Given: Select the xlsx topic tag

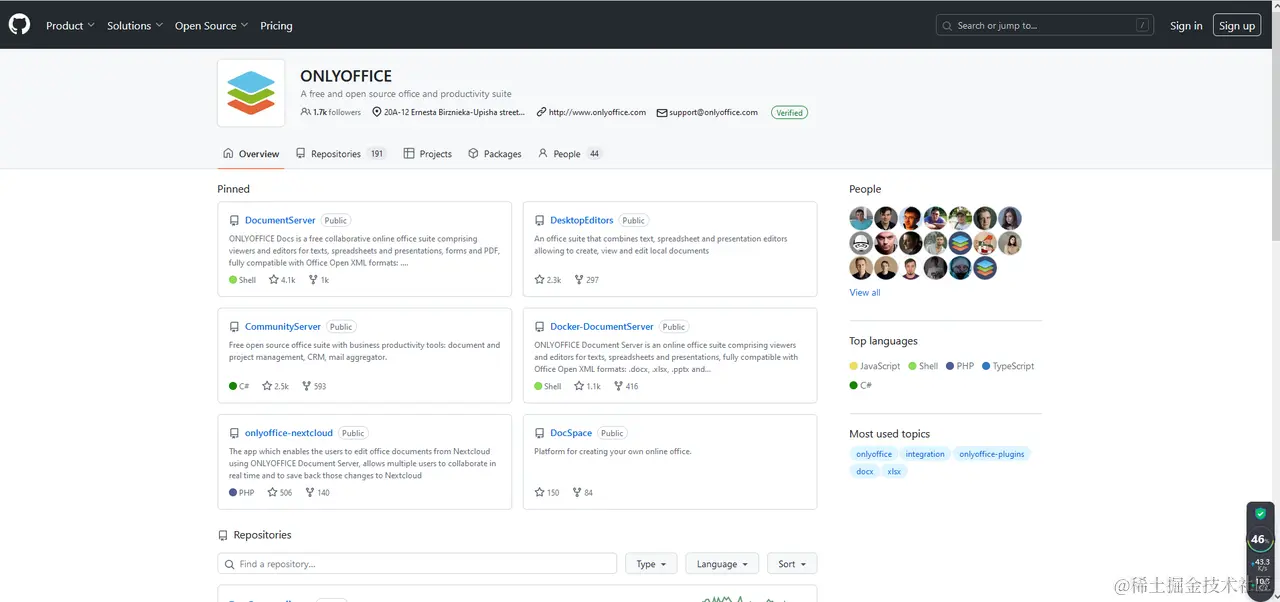Looking at the screenshot, I should [894, 471].
